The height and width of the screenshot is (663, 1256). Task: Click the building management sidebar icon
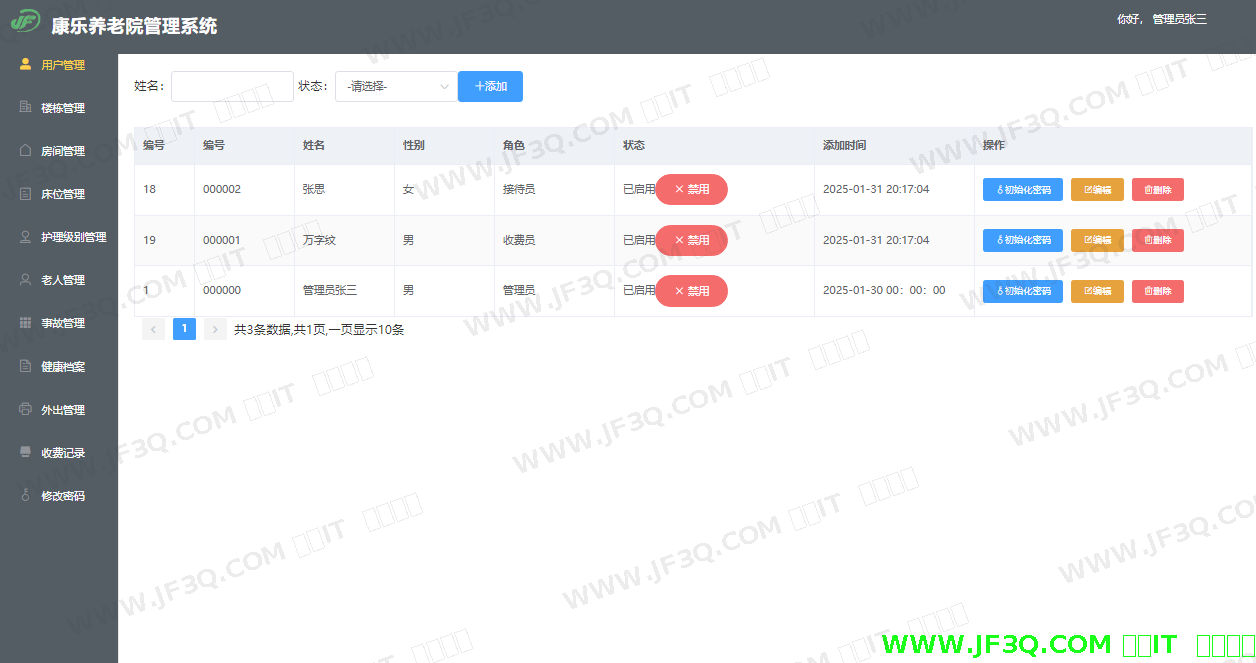click(x=26, y=108)
